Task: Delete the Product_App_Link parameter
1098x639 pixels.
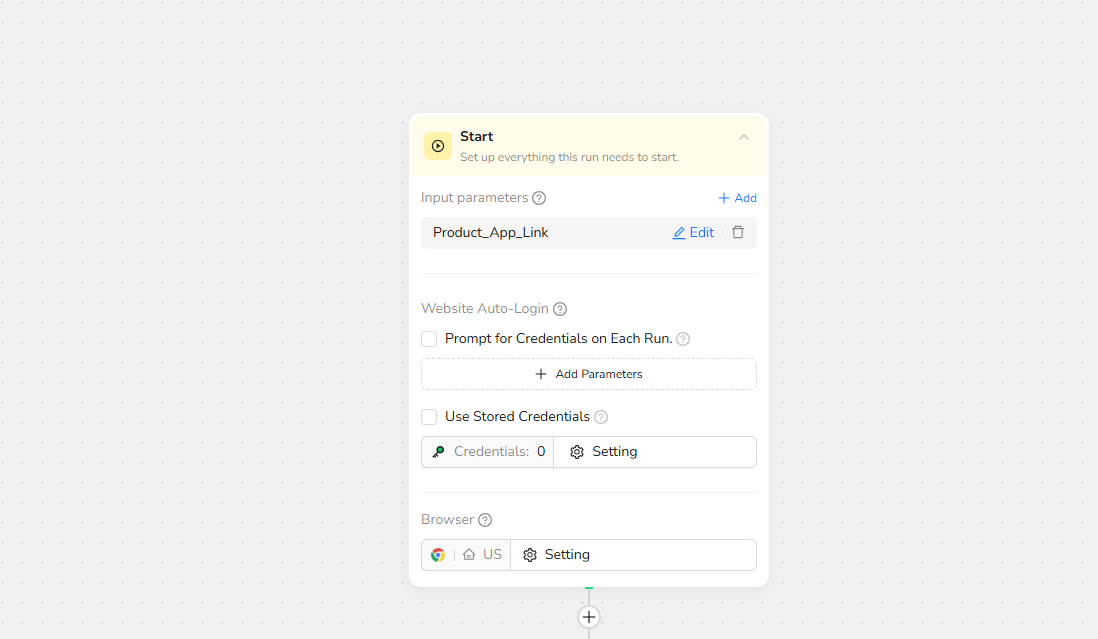Action: coord(738,232)
